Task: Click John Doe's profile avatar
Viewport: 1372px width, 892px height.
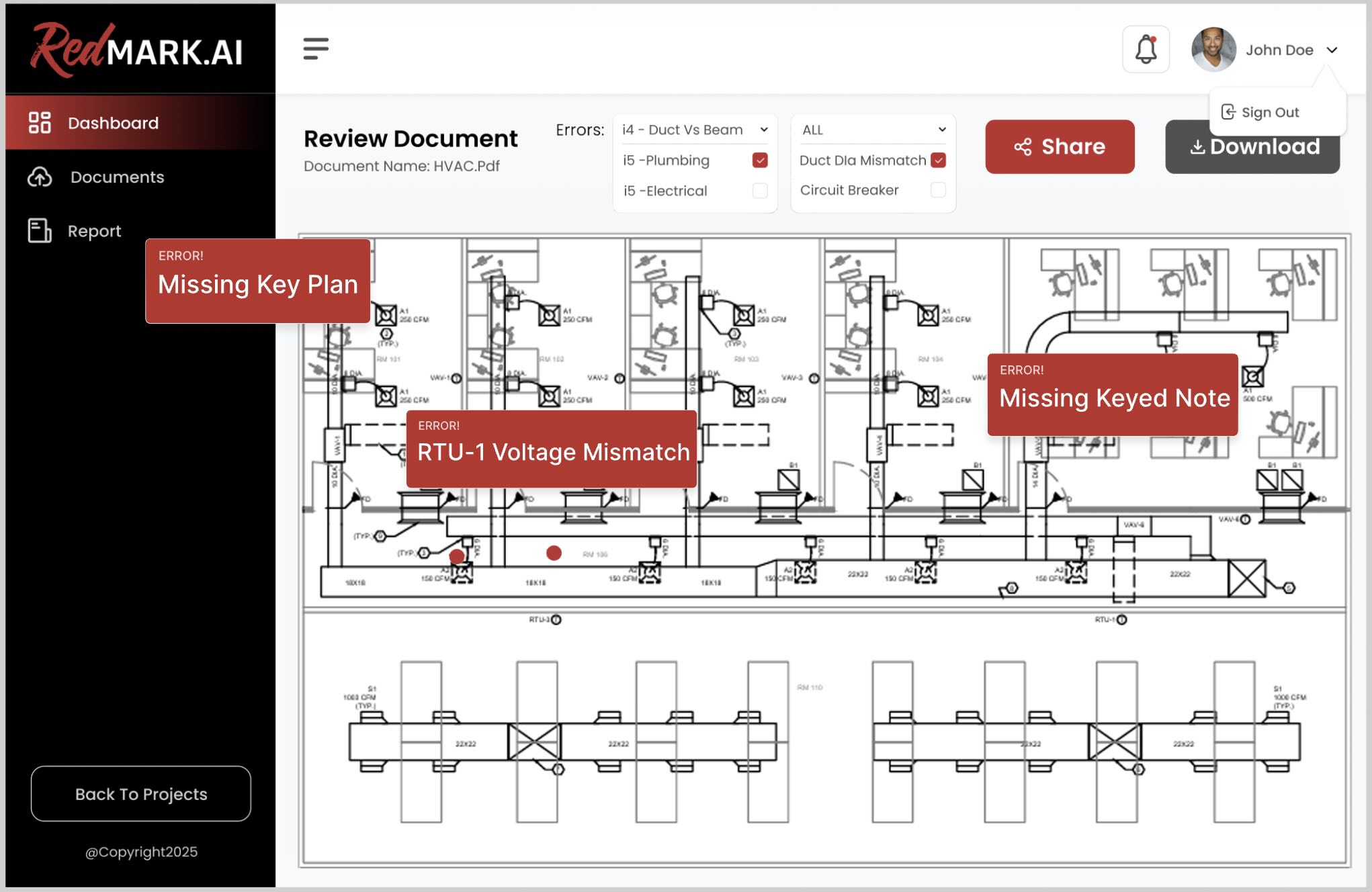Action: [1213, 50]
